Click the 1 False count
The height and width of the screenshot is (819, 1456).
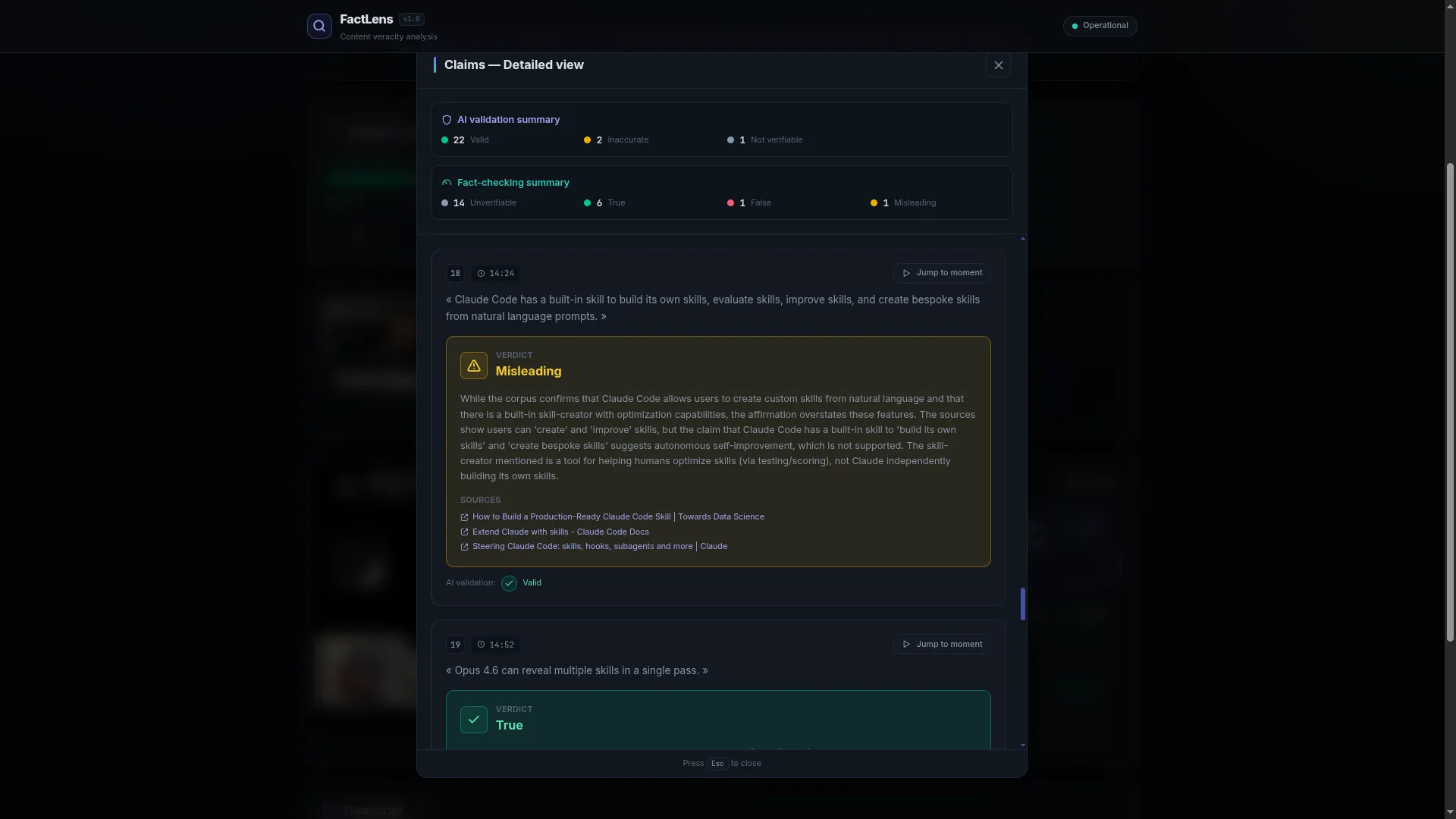click(748, 203)
